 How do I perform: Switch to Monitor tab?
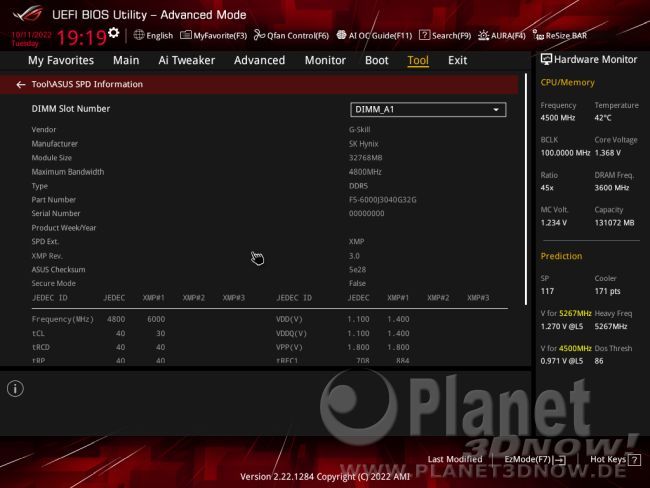click(325, 61)
